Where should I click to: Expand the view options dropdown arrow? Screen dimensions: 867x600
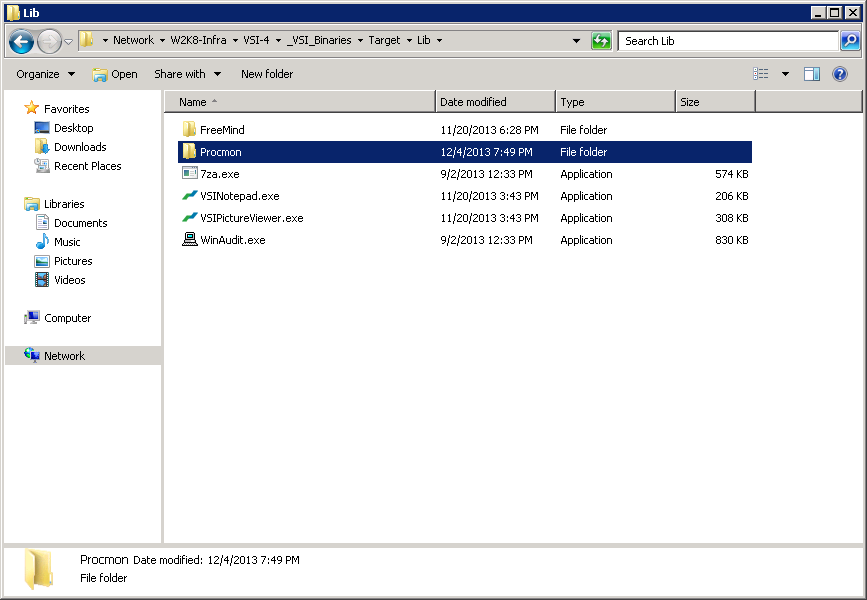coord(785,74)
